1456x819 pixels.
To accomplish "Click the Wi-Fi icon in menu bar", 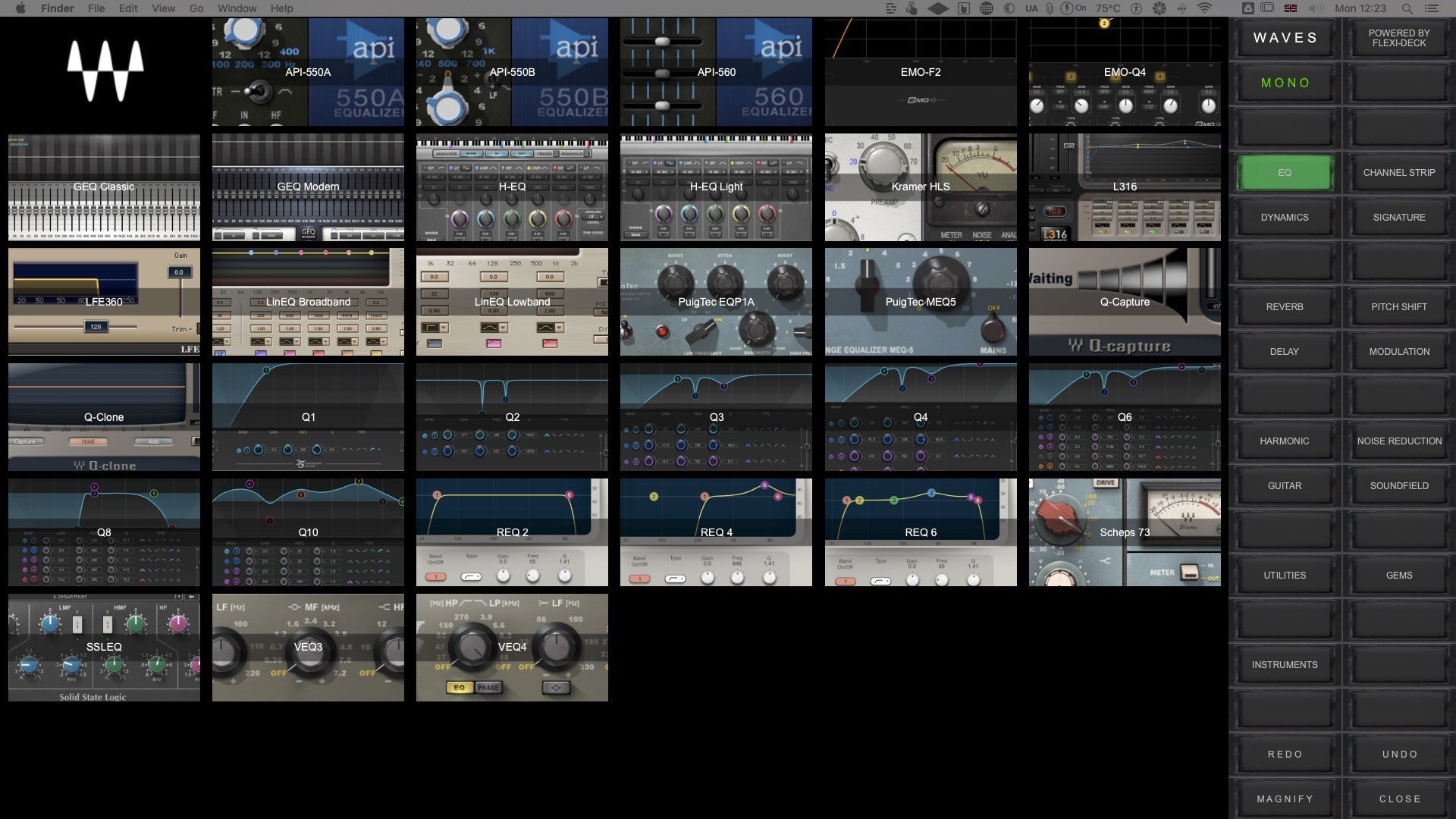I will (1203, 8).
